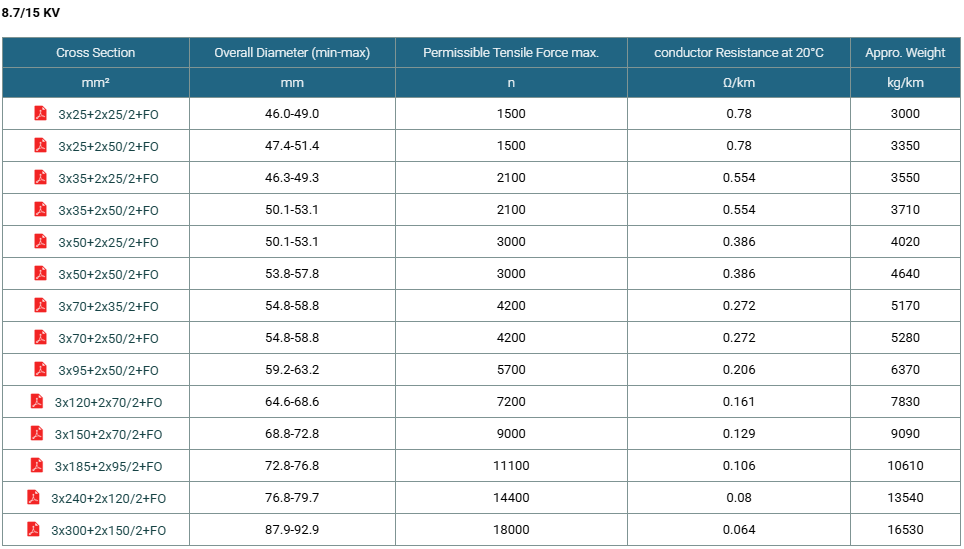Viewport: 964px width, 549px height.
Task: Open the 3x70+2x50/2+FO cross section link
Action: click(x=108, y=338)
